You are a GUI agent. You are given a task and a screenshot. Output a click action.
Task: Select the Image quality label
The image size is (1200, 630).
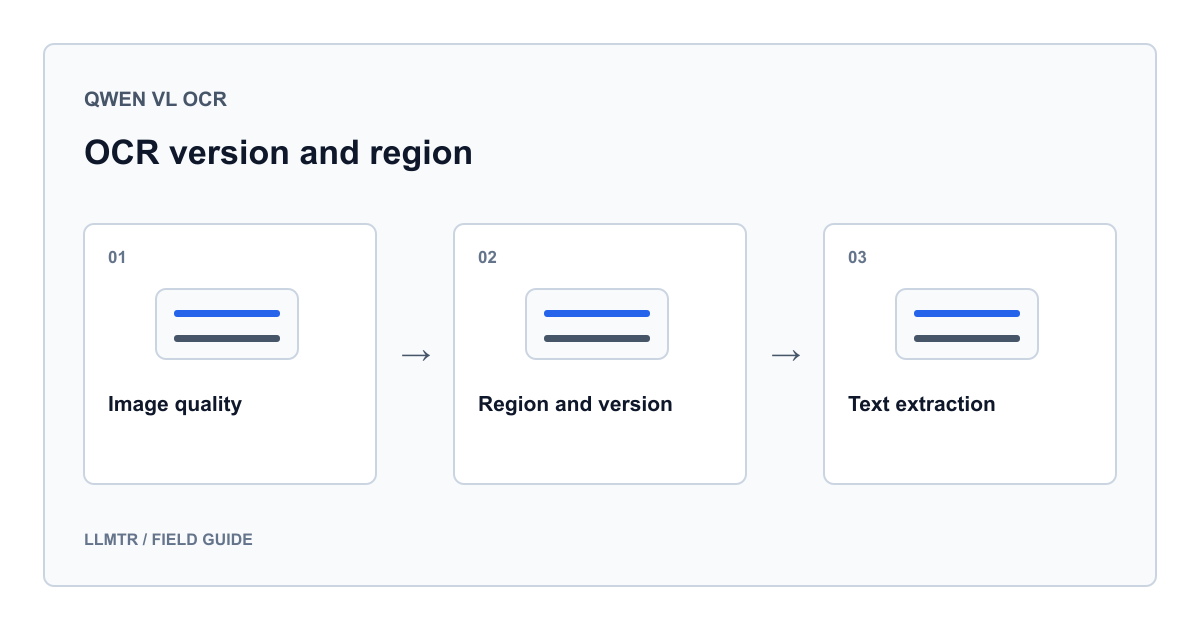coord(175,405)
